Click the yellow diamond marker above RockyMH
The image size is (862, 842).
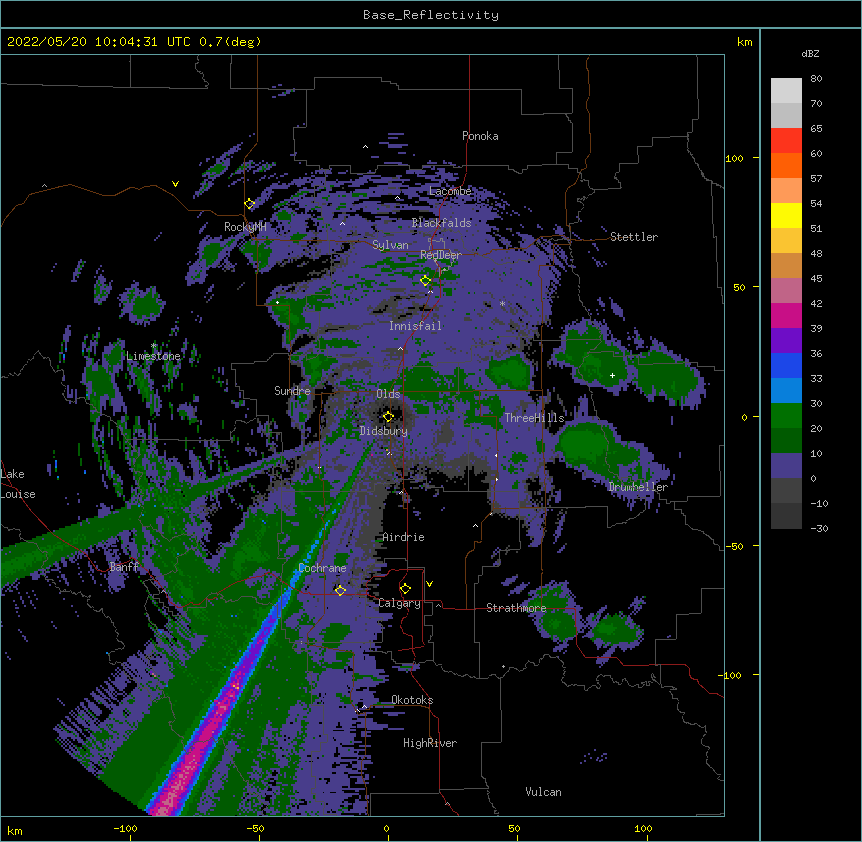(x=250, y=204)
